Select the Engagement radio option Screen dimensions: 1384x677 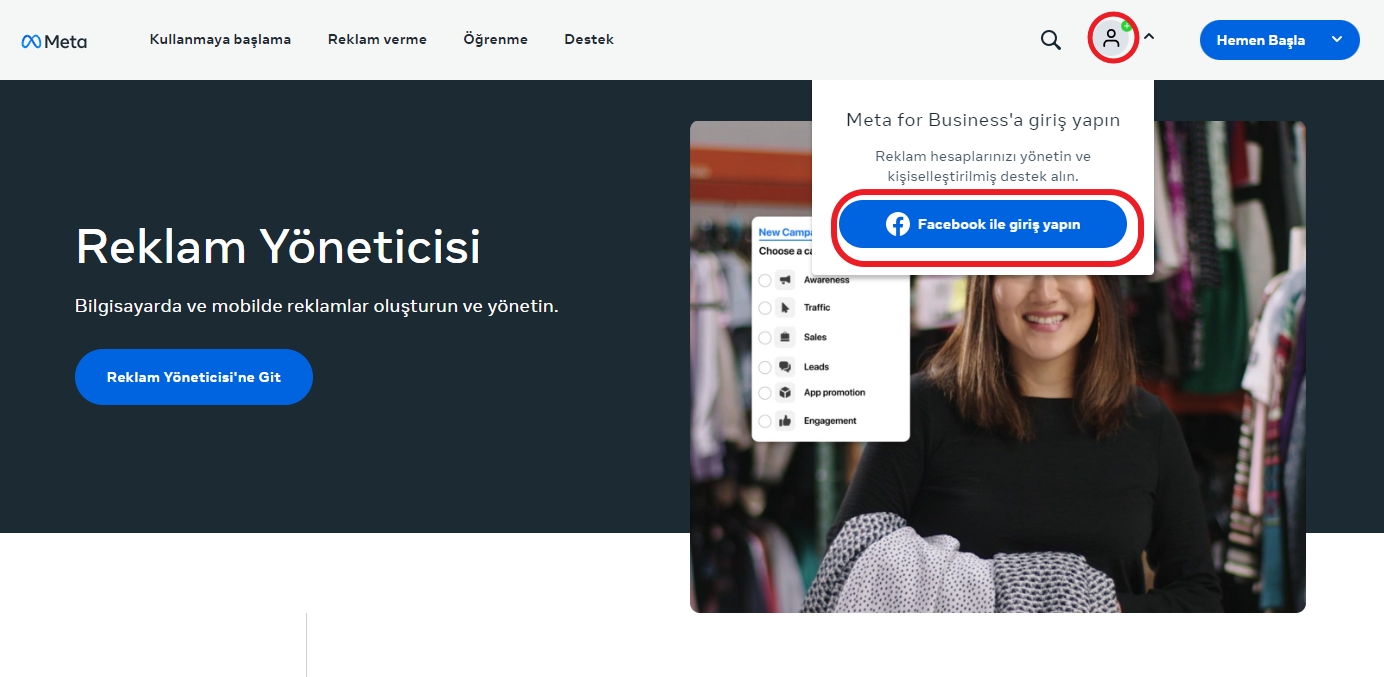(765, 421)
